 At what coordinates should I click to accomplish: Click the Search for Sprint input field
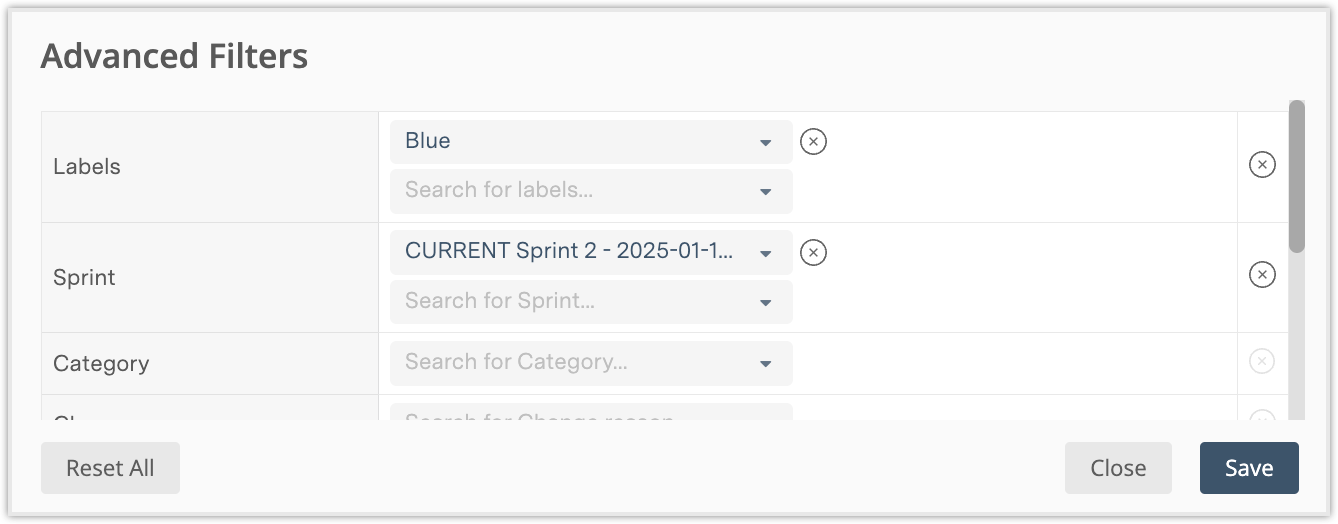click(570, 302)
